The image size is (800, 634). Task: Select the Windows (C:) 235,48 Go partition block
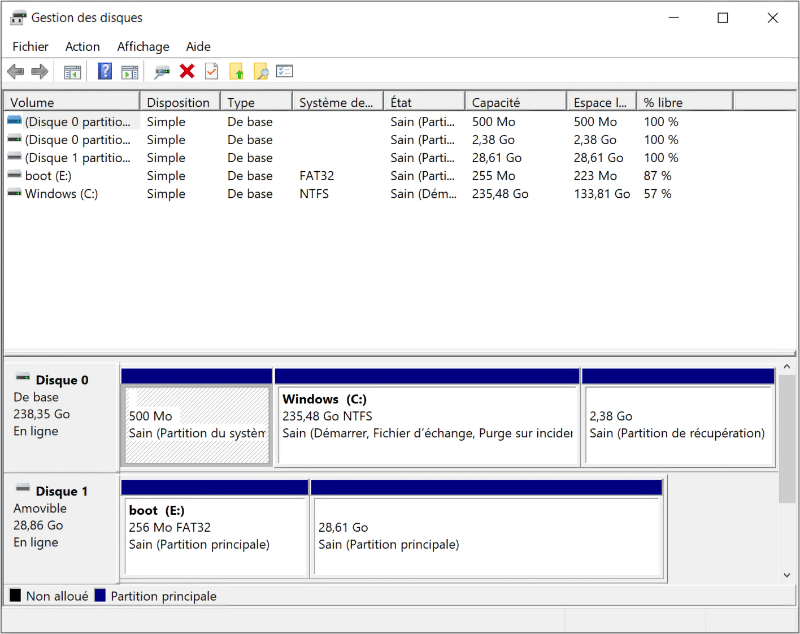[428, 417]
